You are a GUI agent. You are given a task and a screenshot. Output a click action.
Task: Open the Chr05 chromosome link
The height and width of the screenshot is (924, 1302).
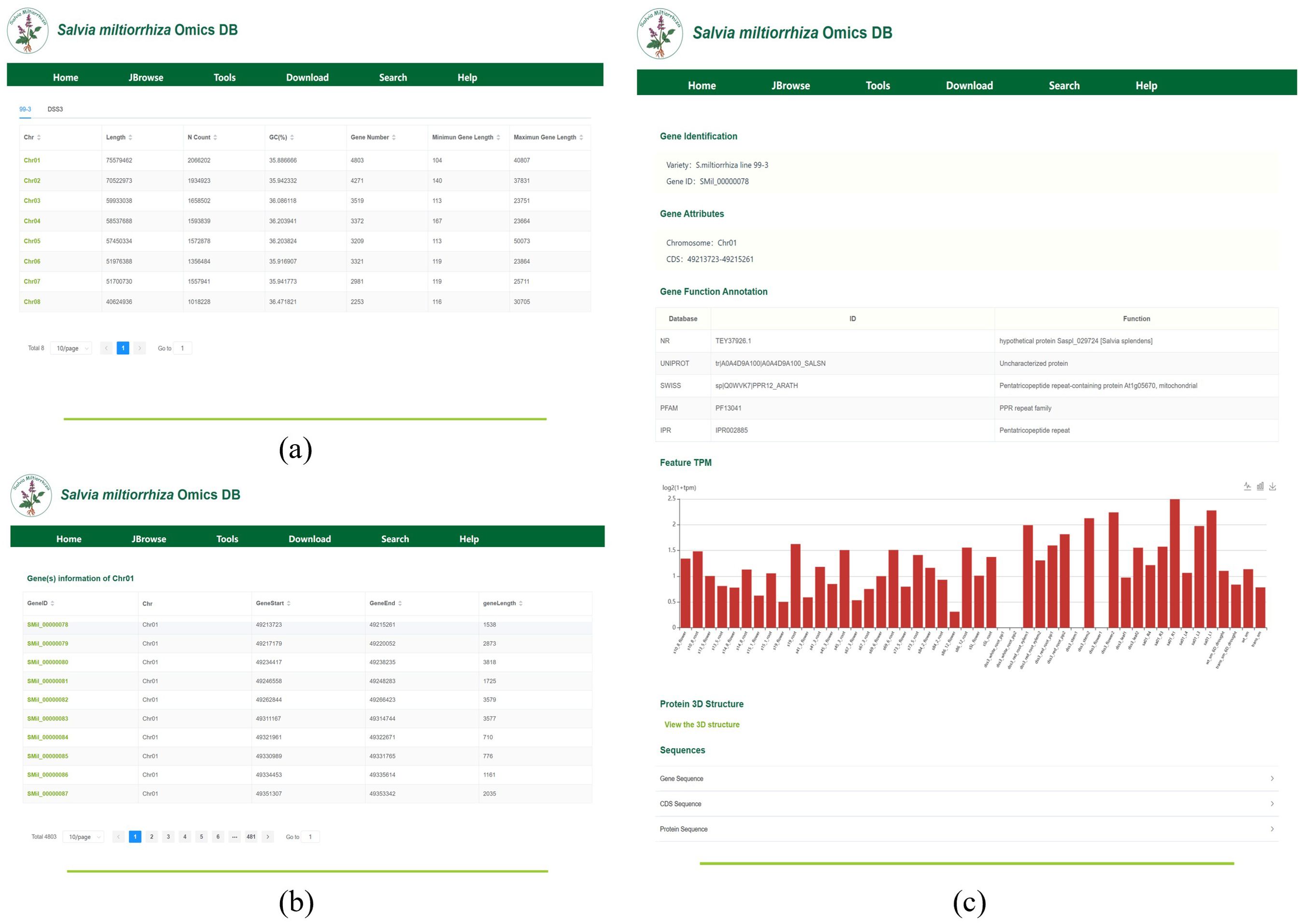pos(32,241)
